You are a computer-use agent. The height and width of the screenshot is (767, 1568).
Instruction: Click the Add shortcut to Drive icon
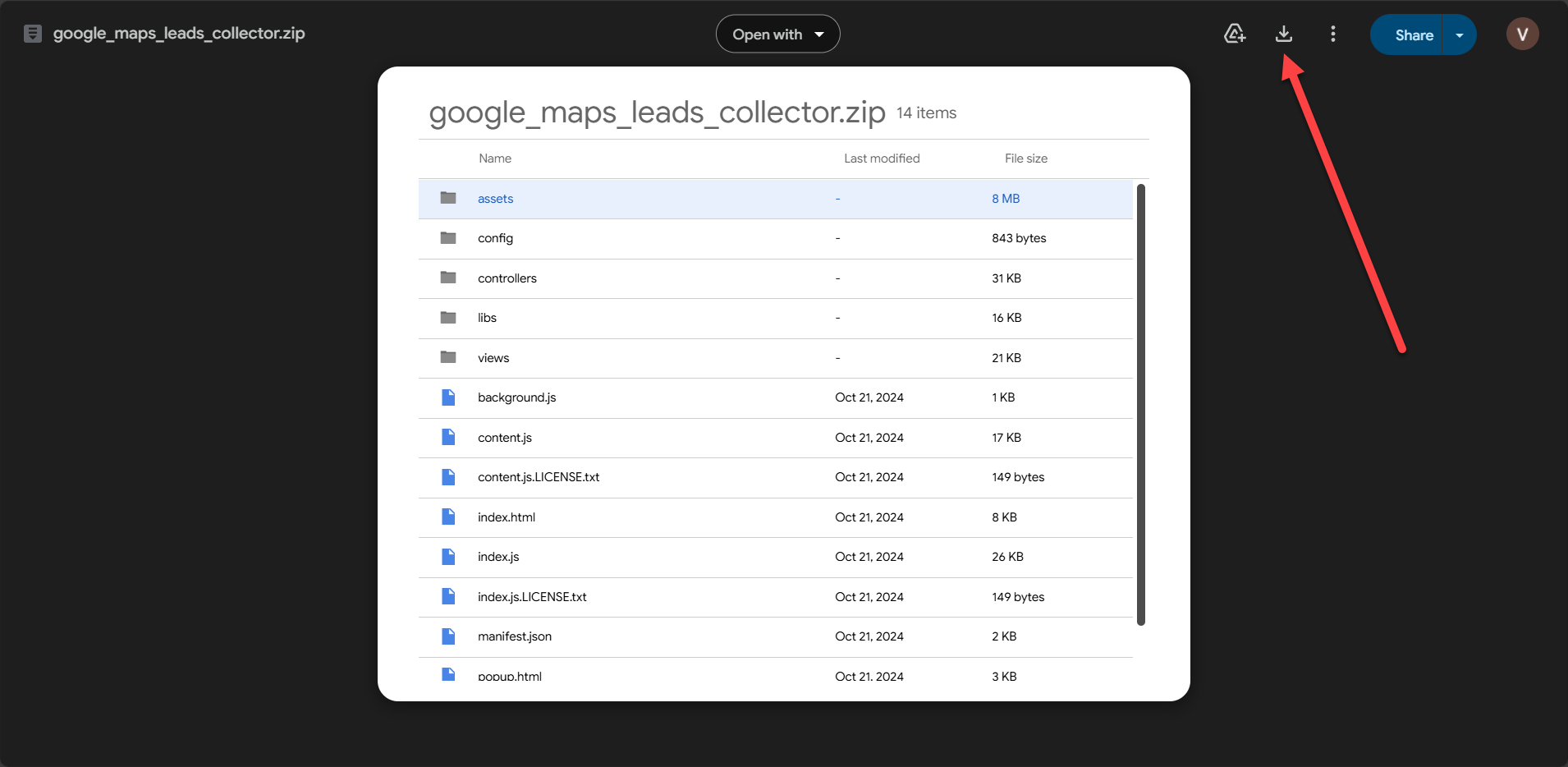point(1235,34)
